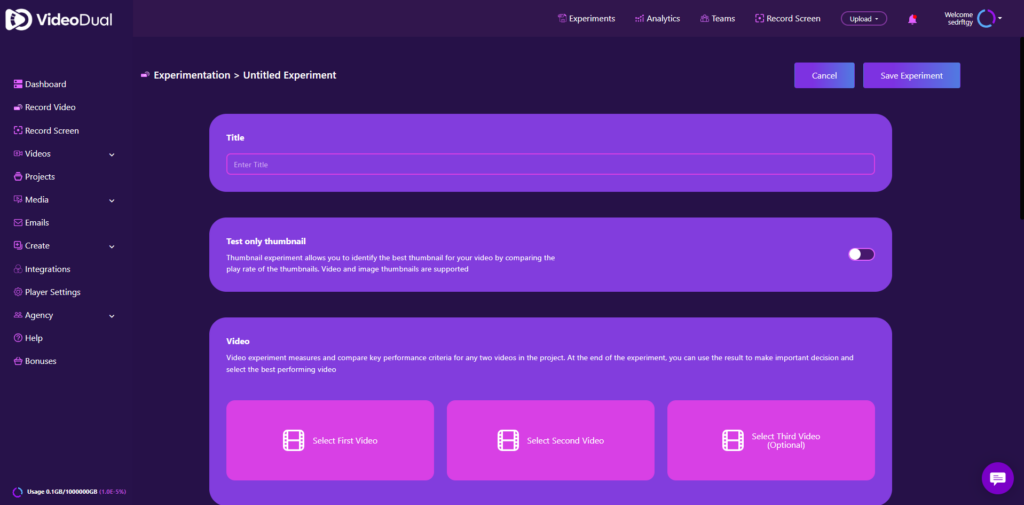Click the Projects sidebar icon
The image size is (1024, 505).
(x=18, y=176)
